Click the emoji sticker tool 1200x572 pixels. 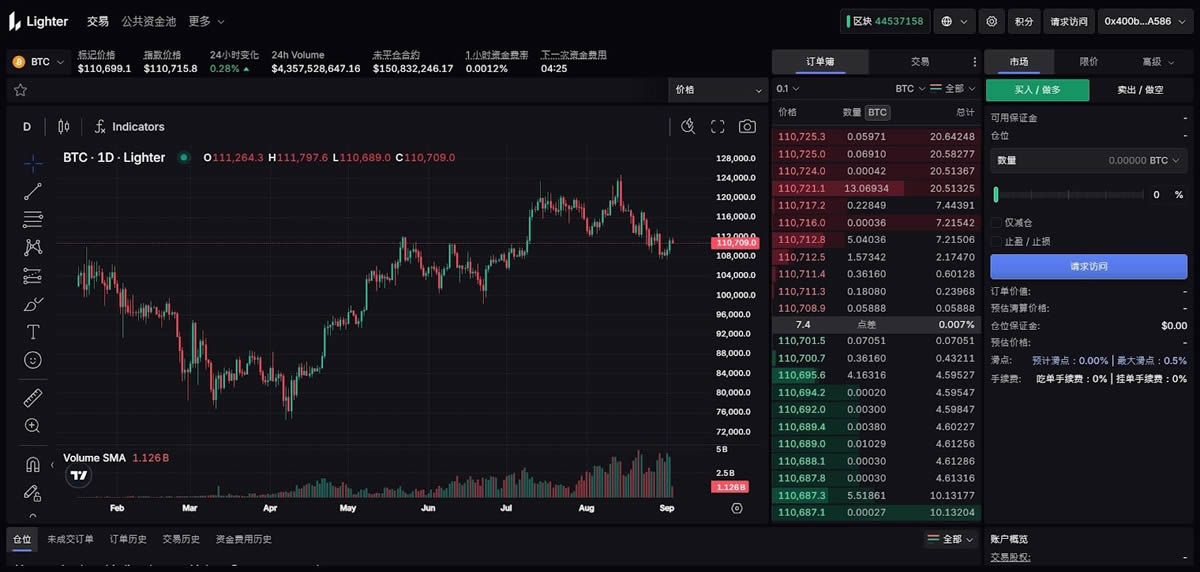coord(32,360)
